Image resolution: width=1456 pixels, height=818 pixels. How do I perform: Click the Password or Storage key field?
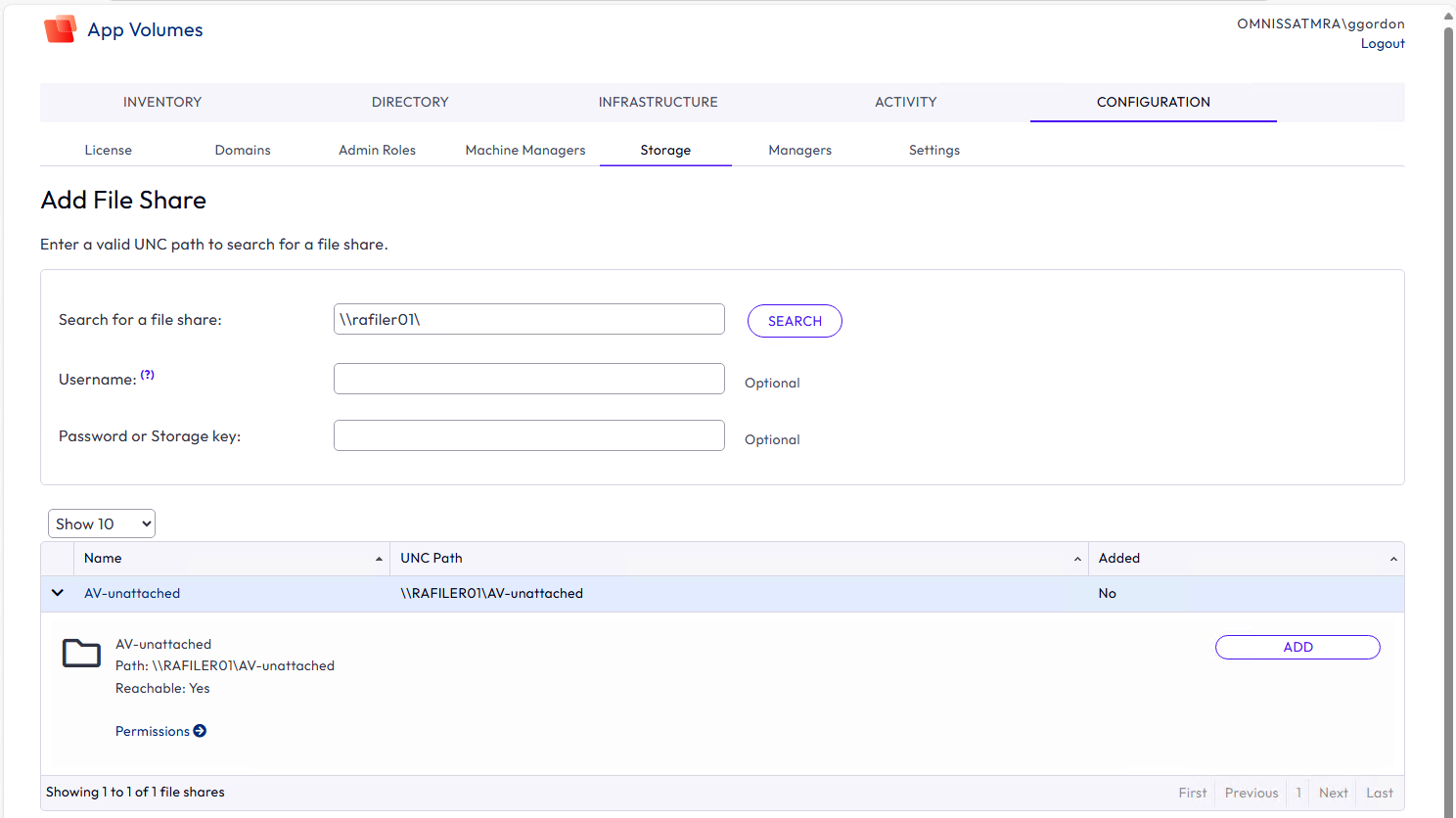(529, 435)
